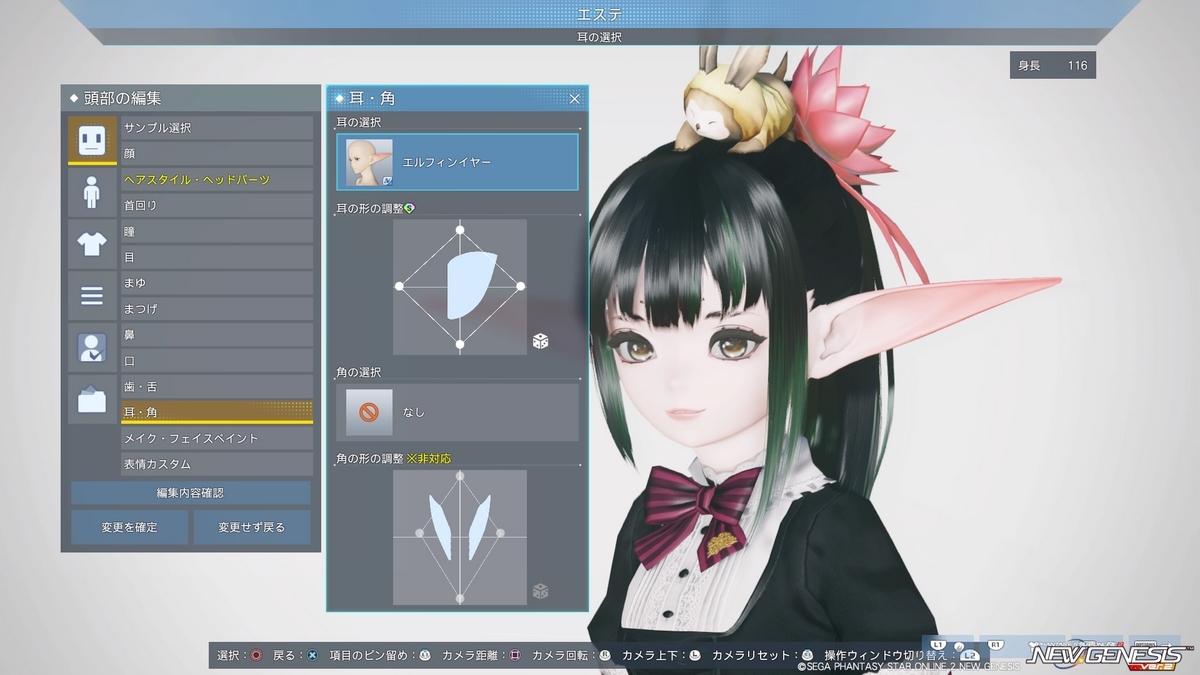Click the 身長 116 height indicator
Screen dimensions: 1200x675
[x=1053, y=65]
